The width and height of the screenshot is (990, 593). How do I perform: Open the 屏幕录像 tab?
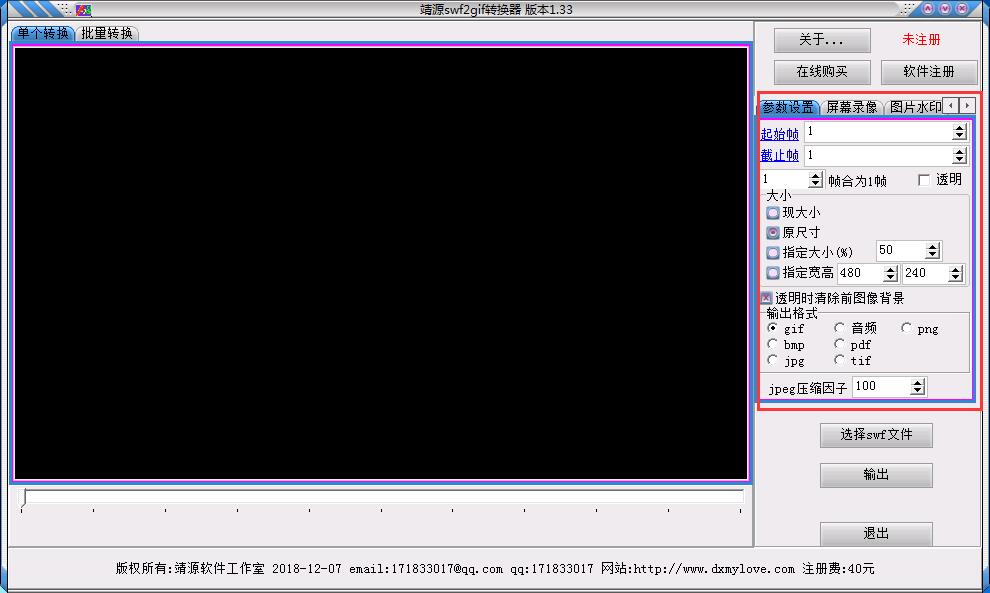[851, 107]
